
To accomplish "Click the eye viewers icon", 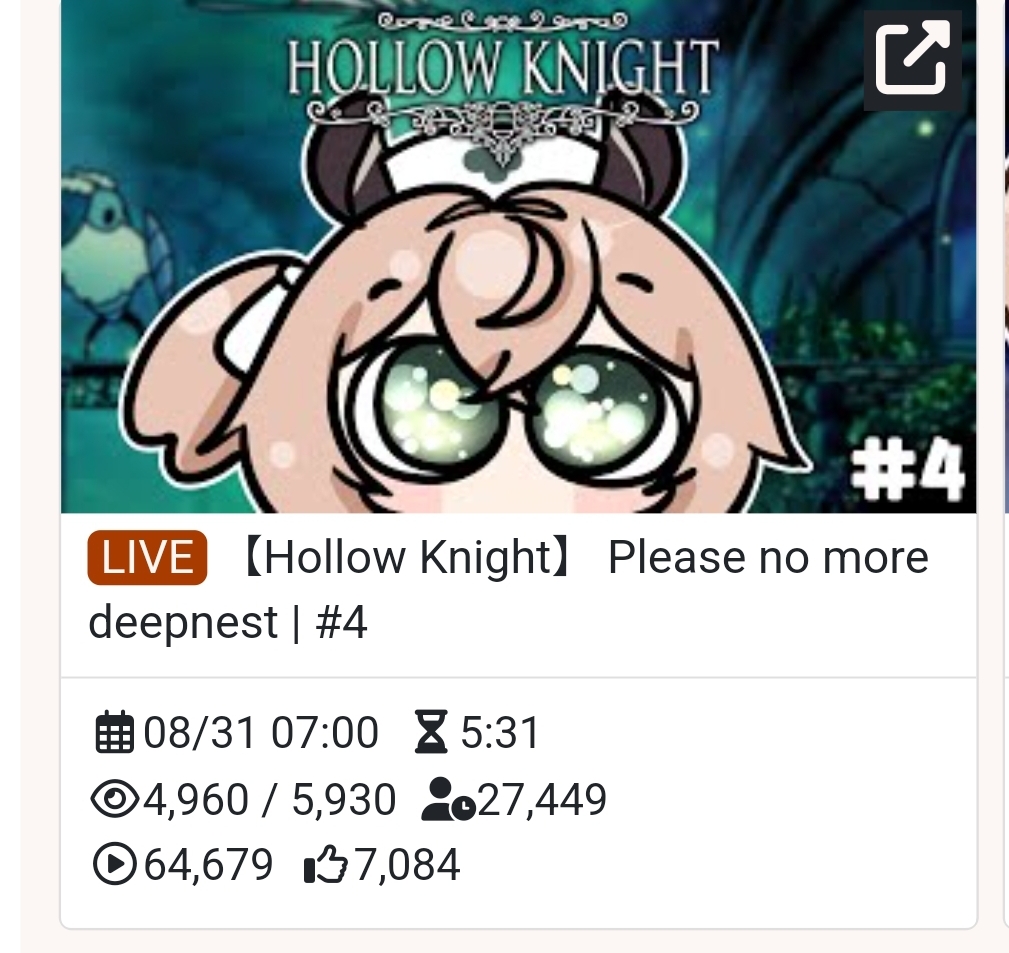I will pyautogui.click(x=115, y=799).
